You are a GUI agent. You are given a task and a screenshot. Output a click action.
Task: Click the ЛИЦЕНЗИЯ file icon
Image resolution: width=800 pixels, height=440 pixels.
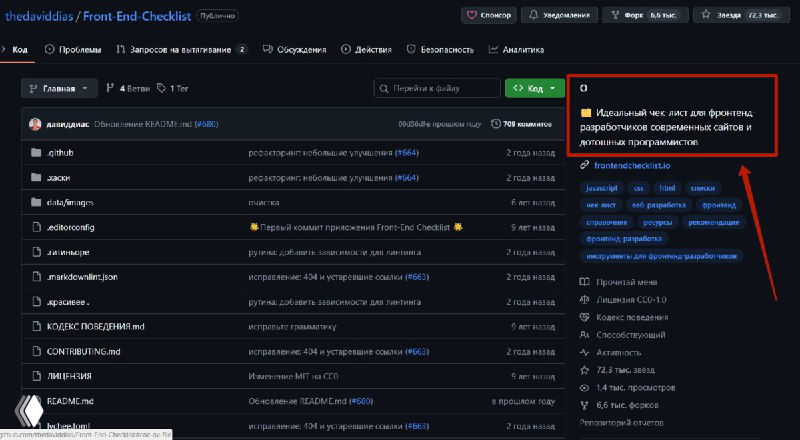coord(36,376)
